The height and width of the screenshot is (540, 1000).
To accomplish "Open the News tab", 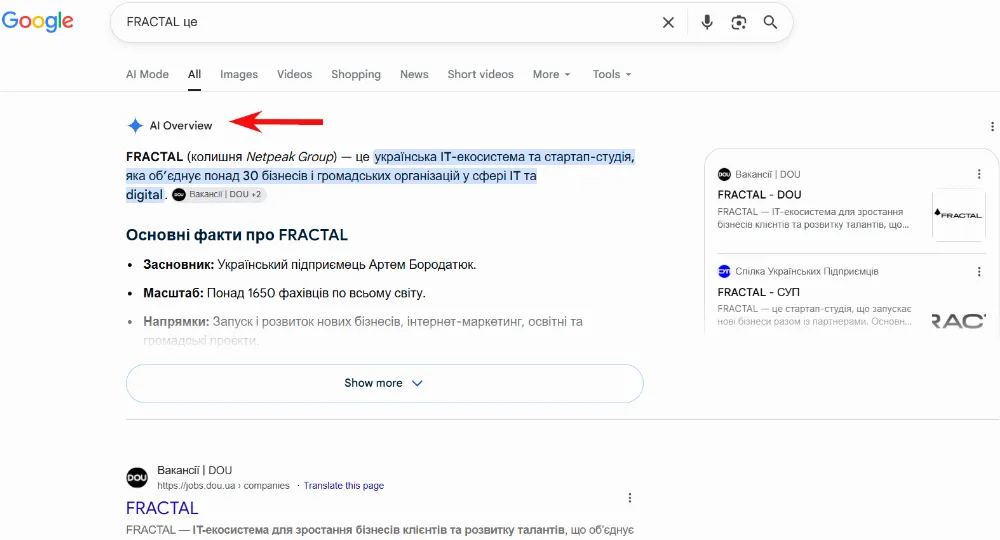I will click(x=415, y=74).
